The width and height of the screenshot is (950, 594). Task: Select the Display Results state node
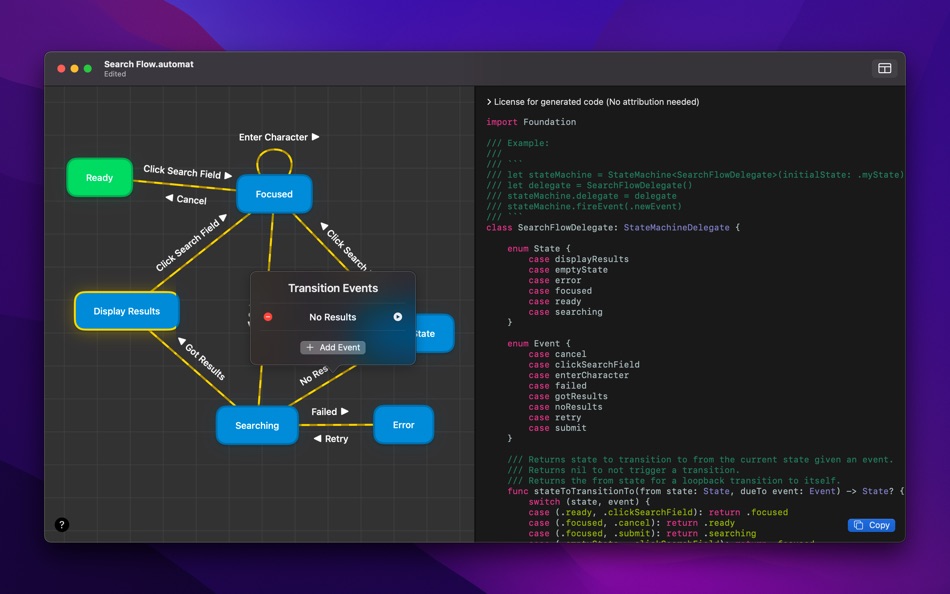pos(127,311)
